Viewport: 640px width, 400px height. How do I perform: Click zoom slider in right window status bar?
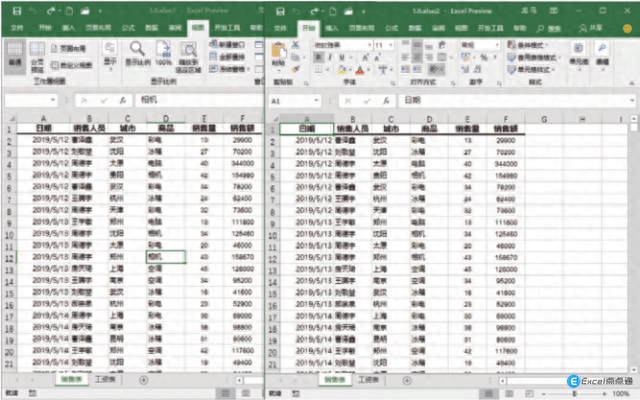[x=574, y=393]
